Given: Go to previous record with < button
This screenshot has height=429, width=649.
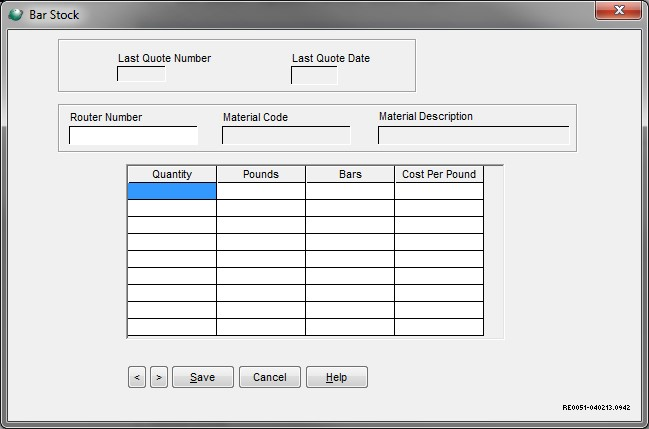Looking at the screenshot, I should [x=137, y=377].
